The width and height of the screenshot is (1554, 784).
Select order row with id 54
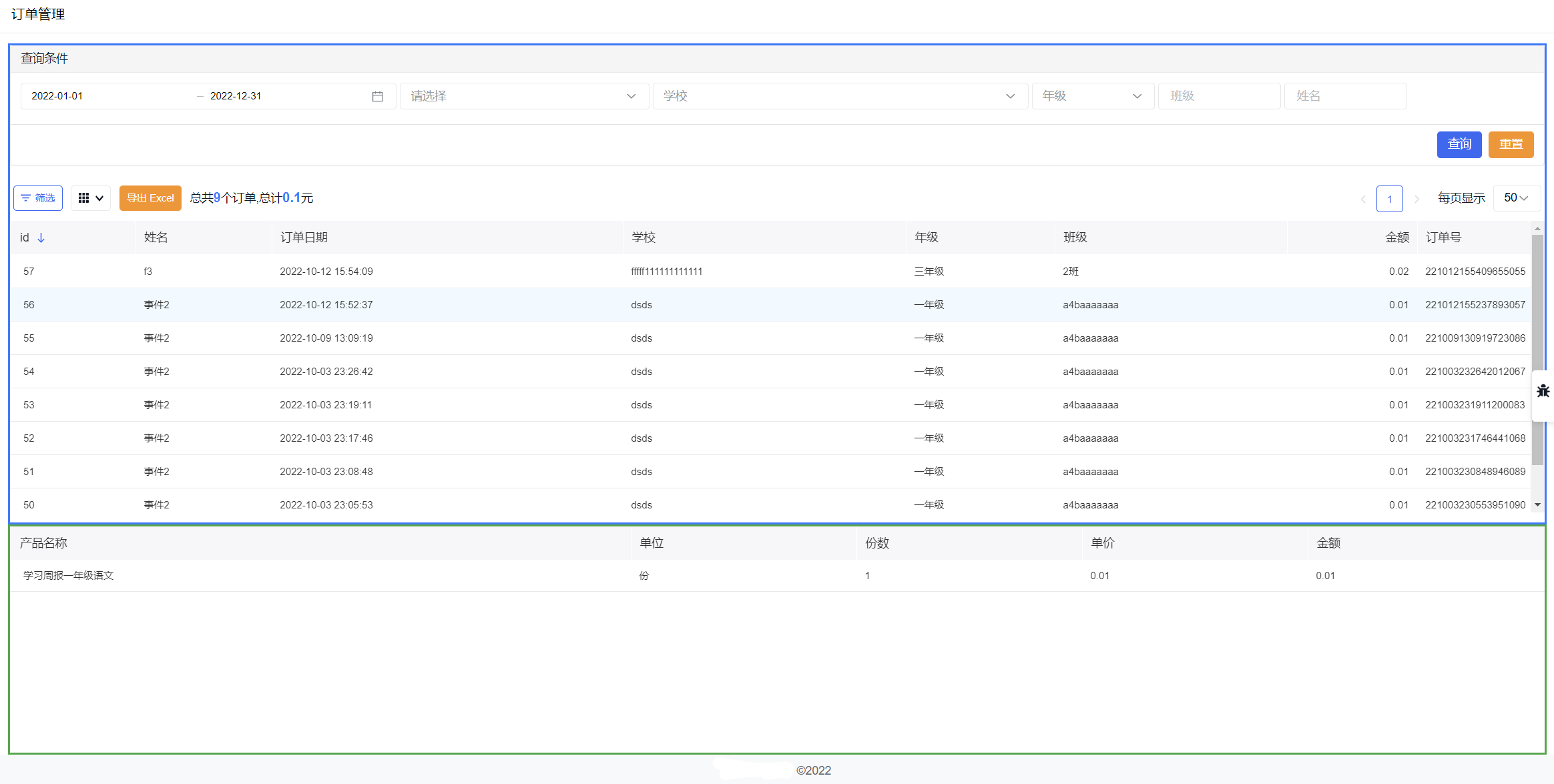[x=770, y=372]
